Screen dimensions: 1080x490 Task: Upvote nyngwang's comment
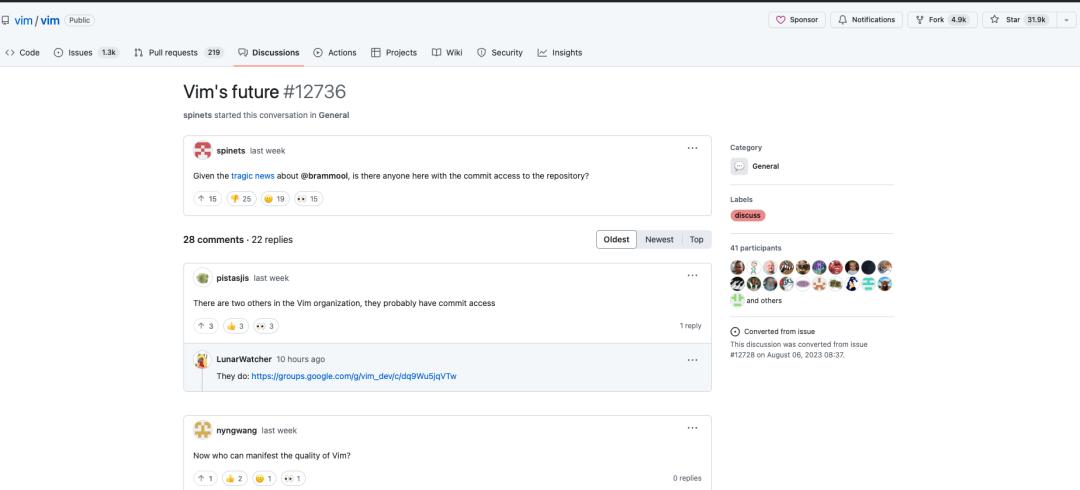pyautogui.click(x=205, y=478)
